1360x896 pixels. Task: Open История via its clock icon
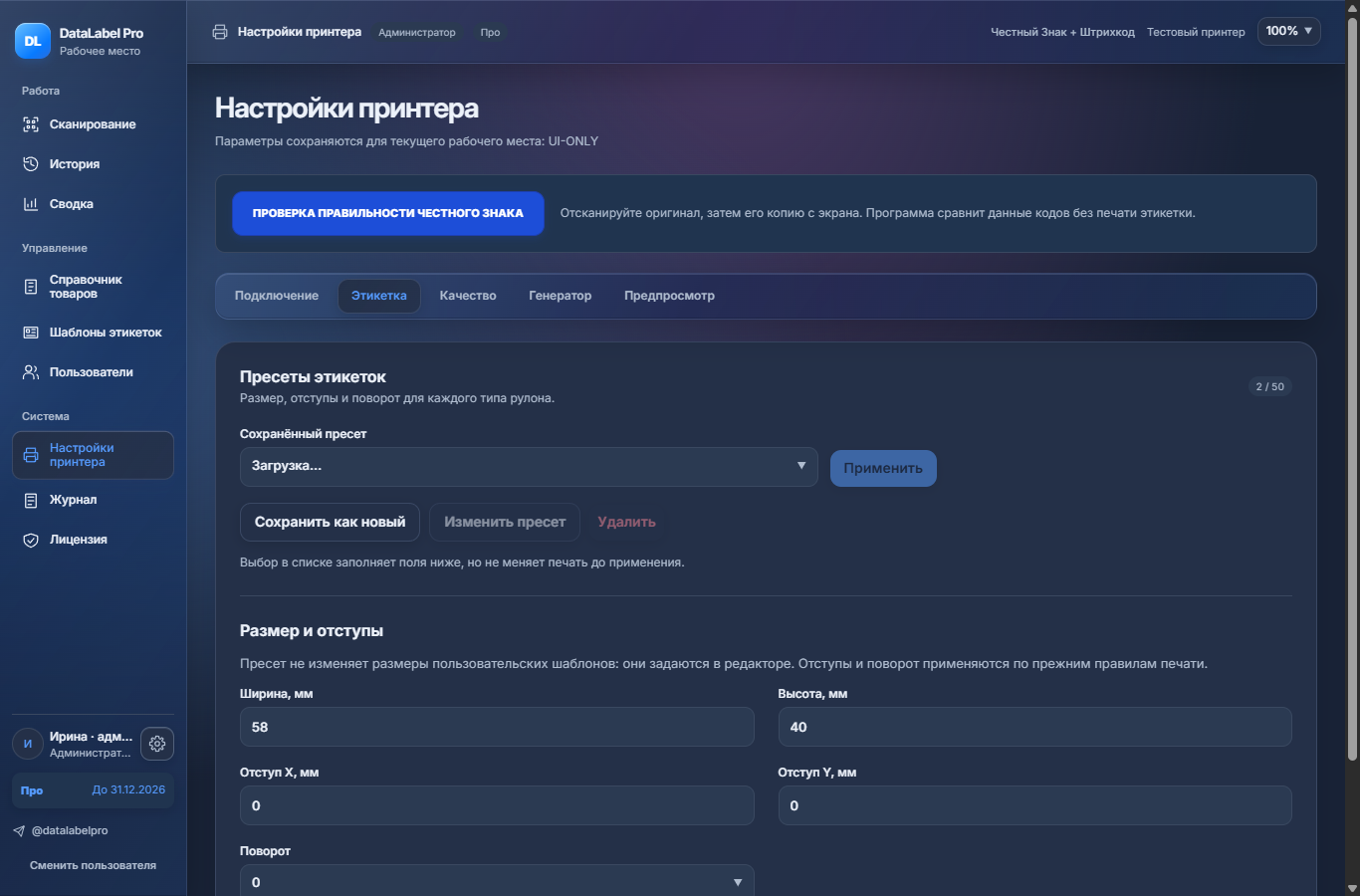point(31,164)
